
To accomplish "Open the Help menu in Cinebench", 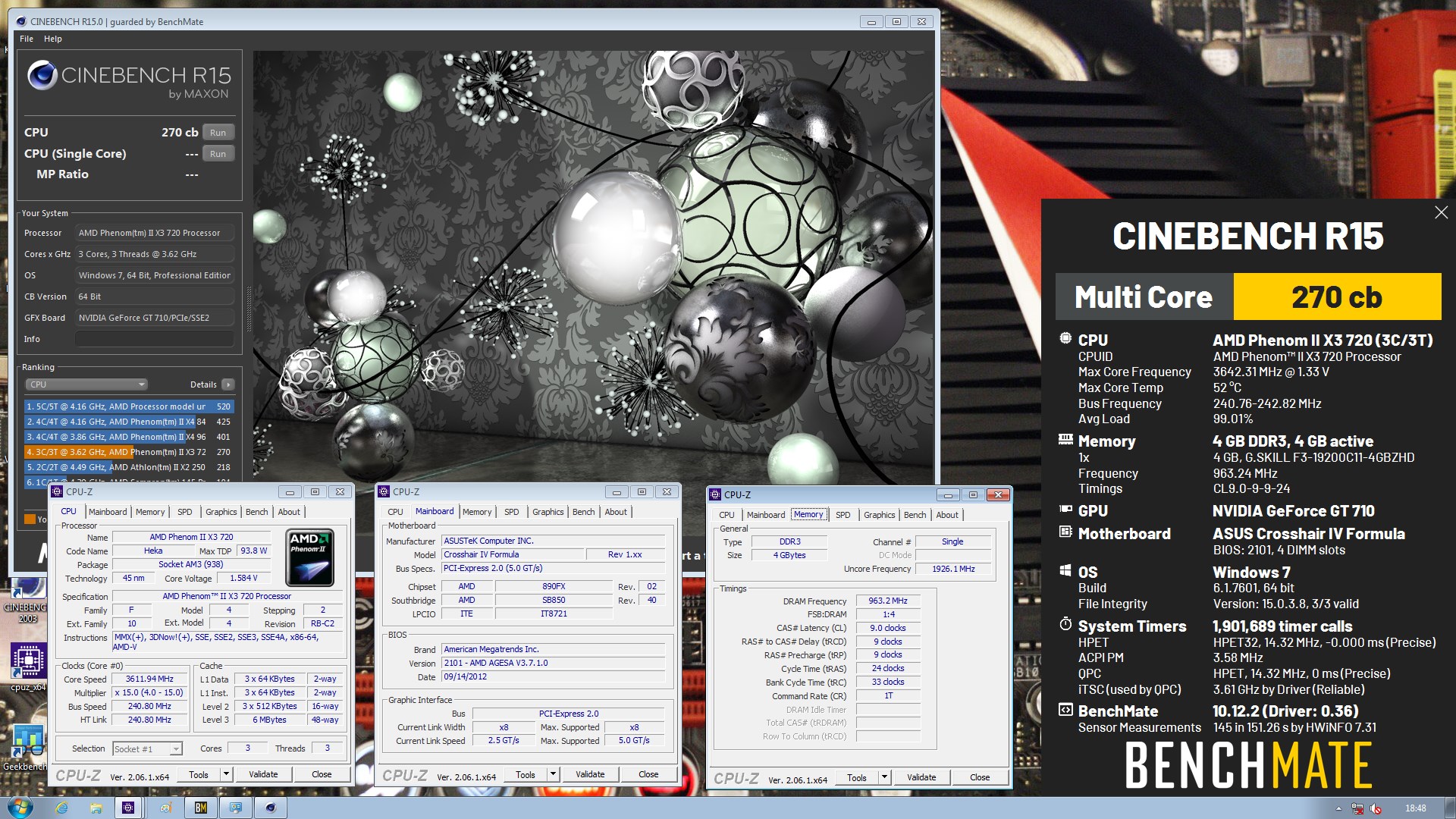I will click(x=52, y=39).
